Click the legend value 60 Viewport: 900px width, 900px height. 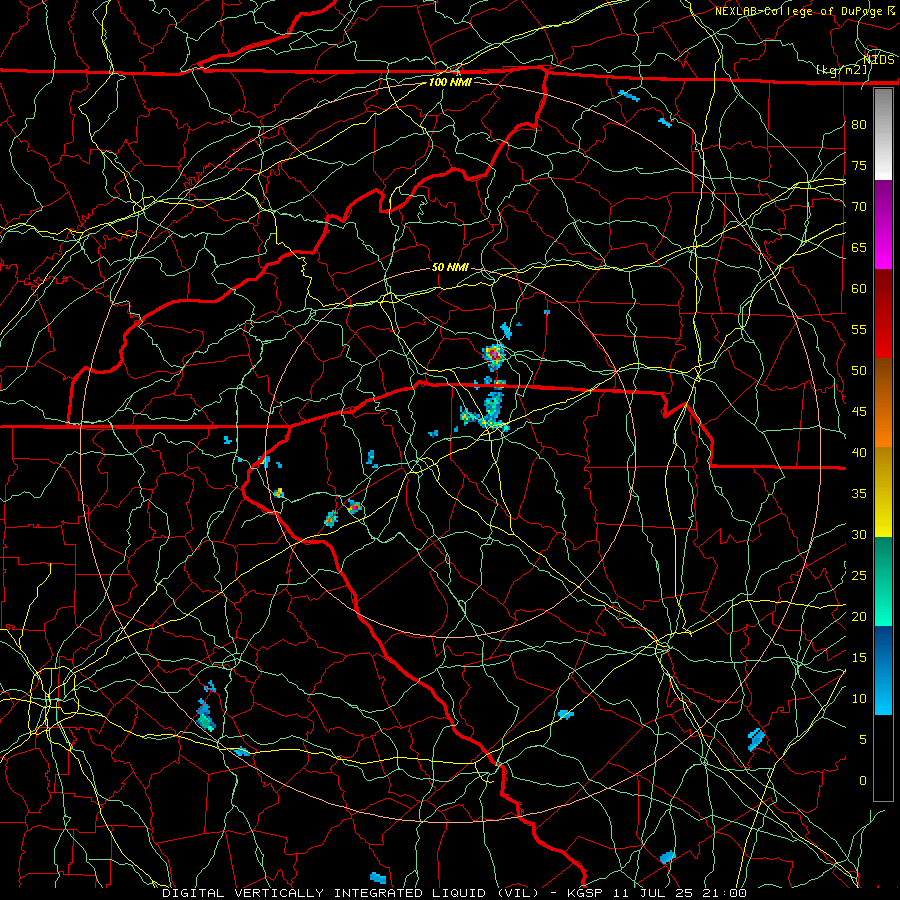859,289
